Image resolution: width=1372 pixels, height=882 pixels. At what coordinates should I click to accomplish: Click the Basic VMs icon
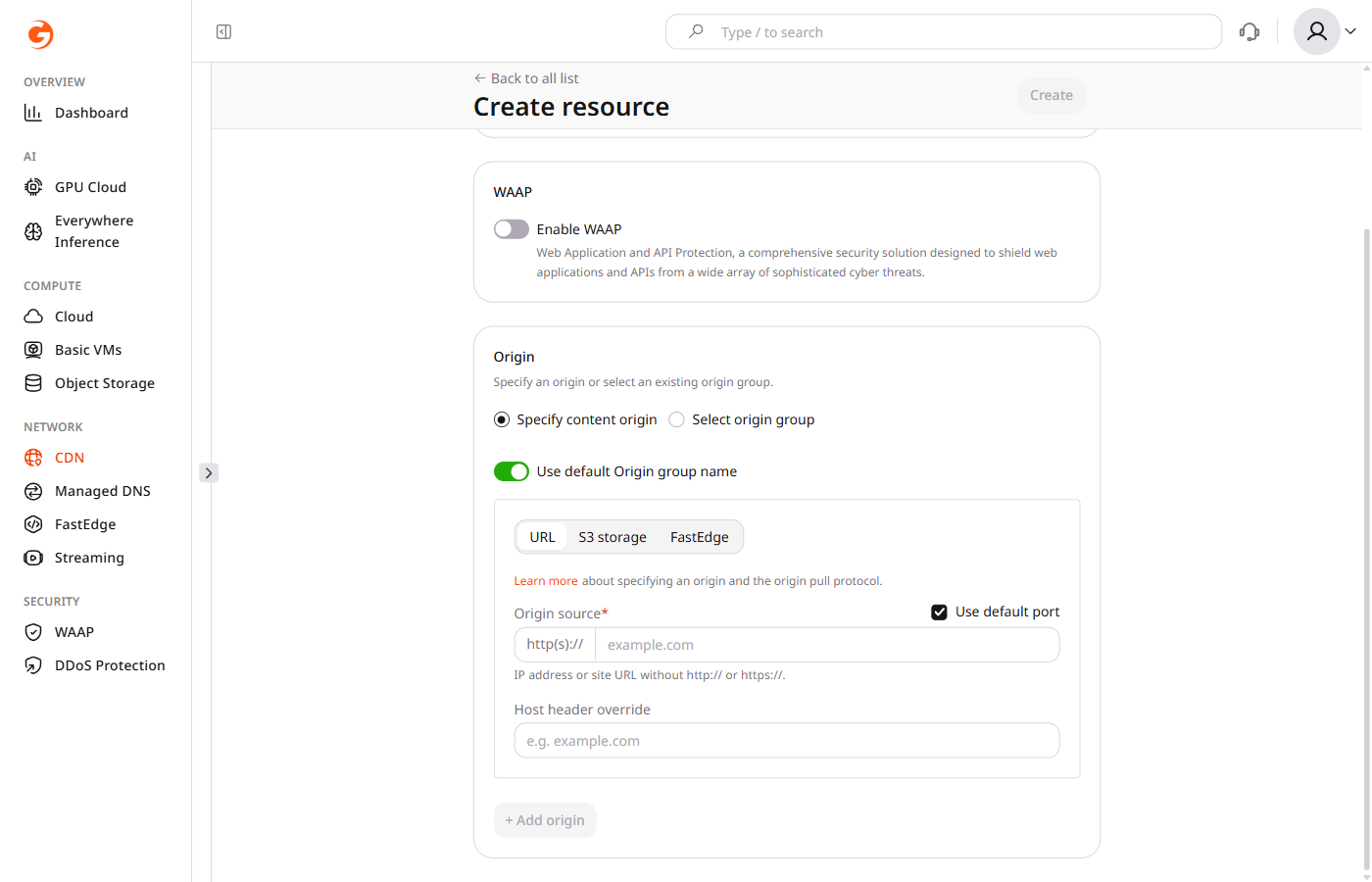coord(33,350)
